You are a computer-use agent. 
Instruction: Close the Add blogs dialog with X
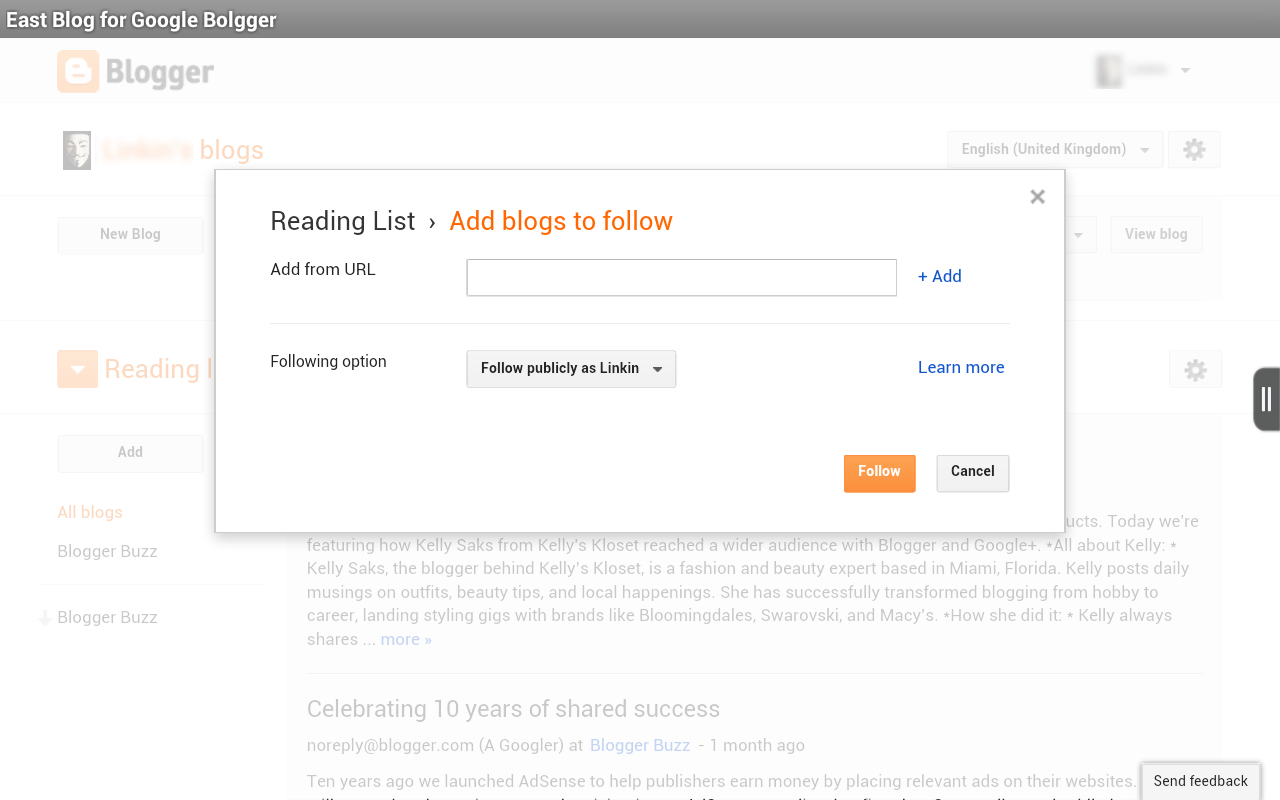[x=1037, y=197]
